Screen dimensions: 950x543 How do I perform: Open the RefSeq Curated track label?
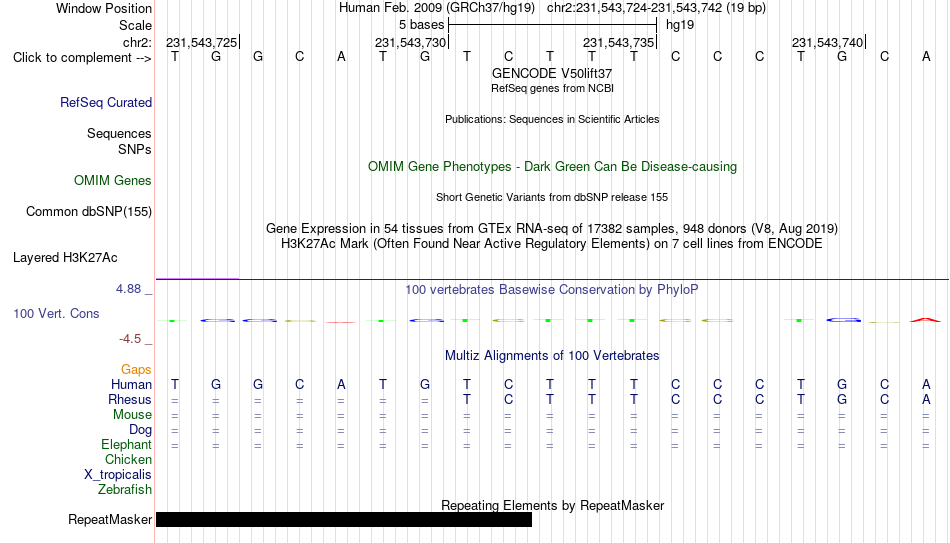coord(106,102)
